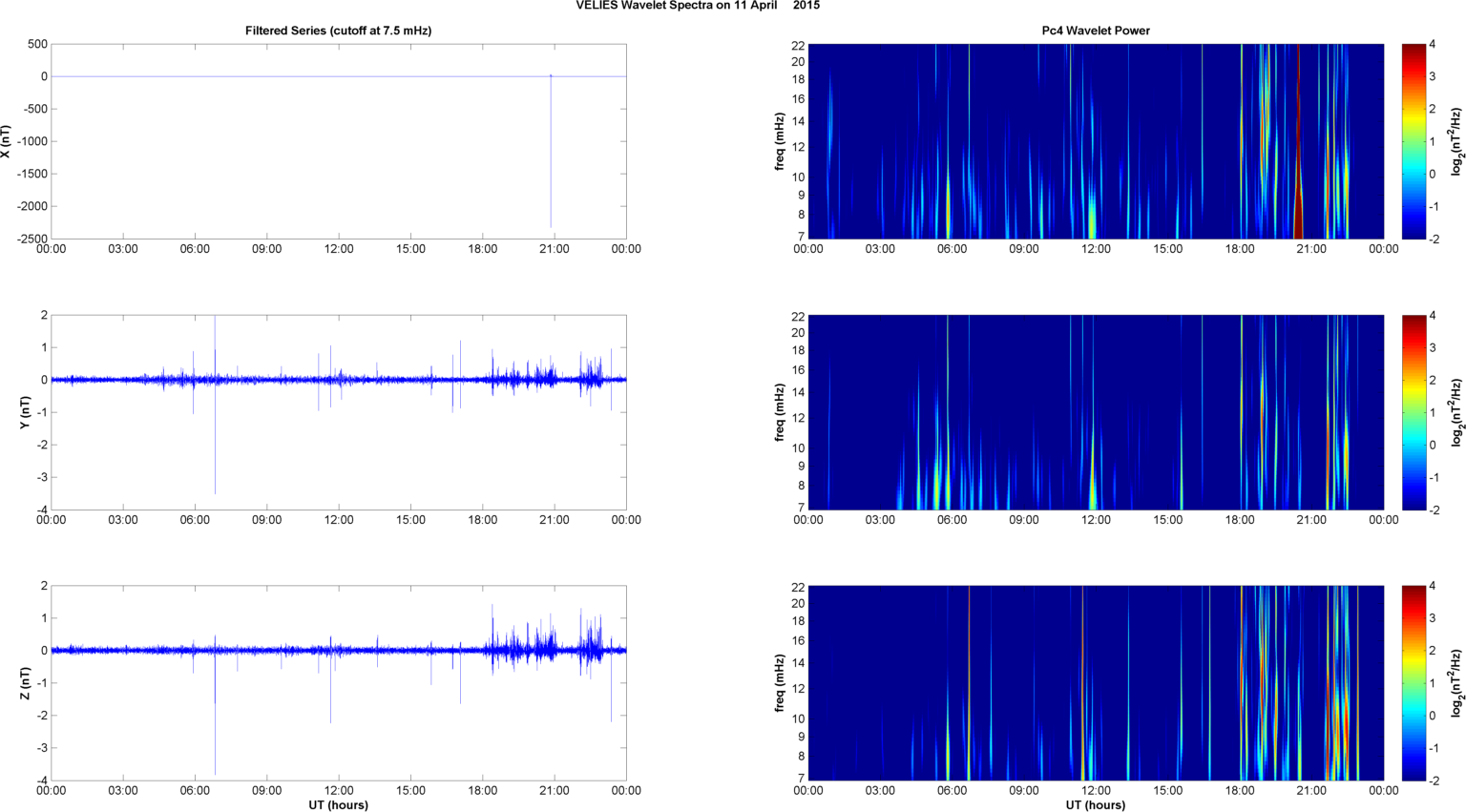Click the colorbar beside the bottom wavelet plot
The width and height of the screenshot is (1466, 812).
coord(1414,683)
